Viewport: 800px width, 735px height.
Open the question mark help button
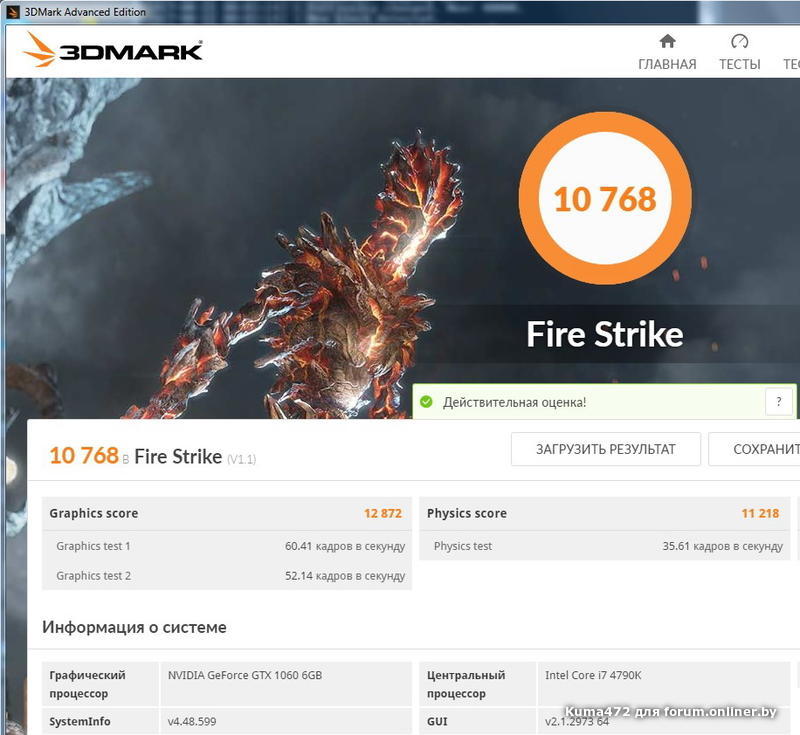tap(779, 401)
